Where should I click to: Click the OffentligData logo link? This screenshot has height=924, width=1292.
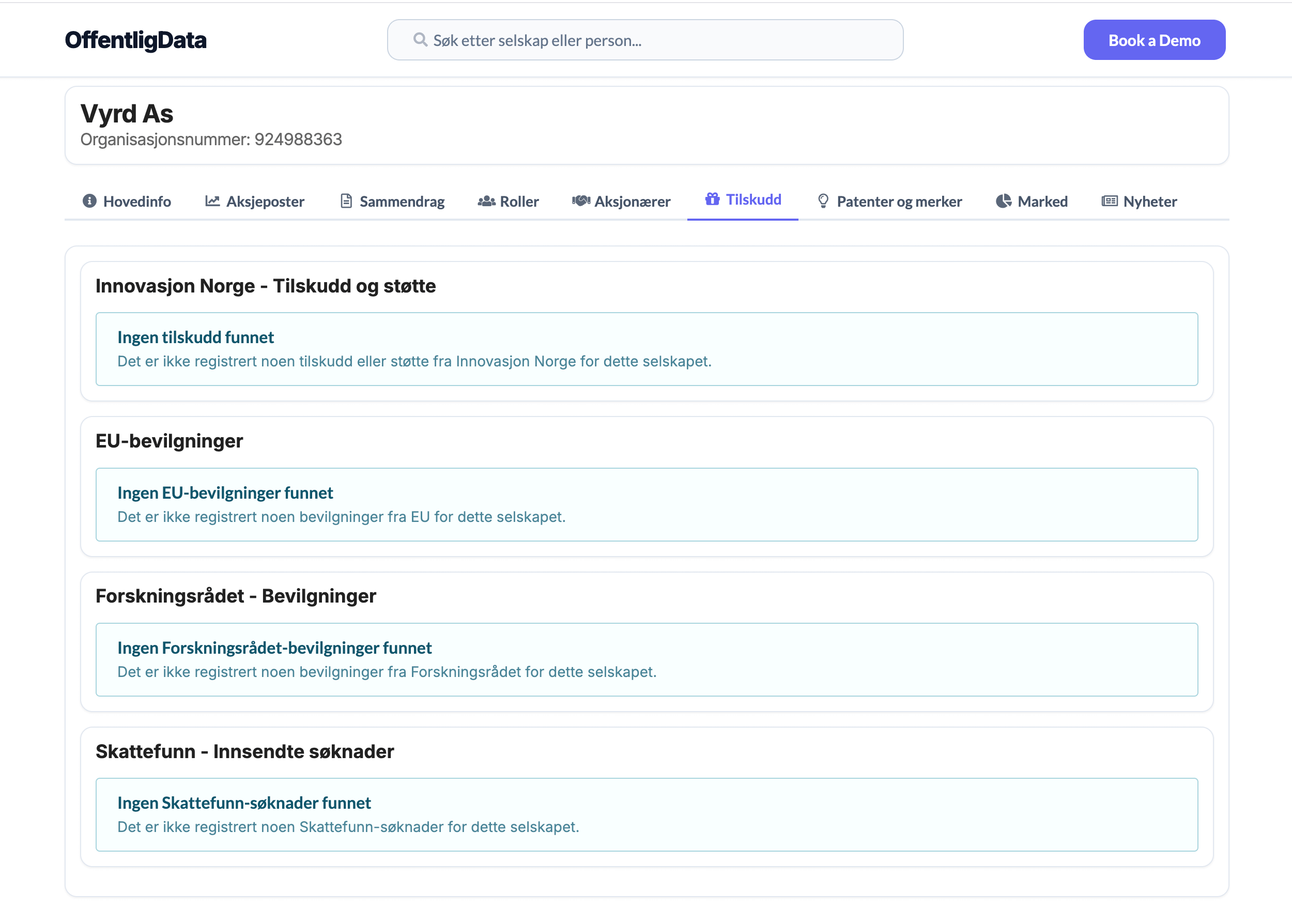tap(135, 40)
